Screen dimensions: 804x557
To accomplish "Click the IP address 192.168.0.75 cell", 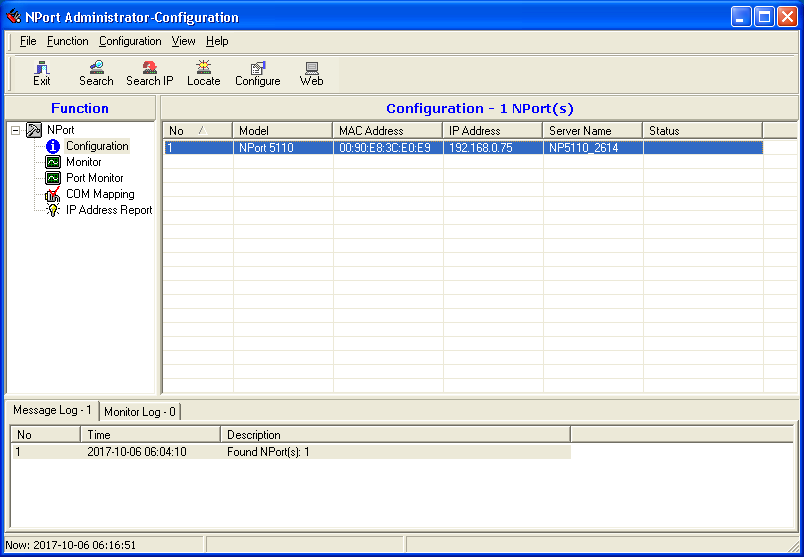I will pyautogui.click(x=493, y=148).
